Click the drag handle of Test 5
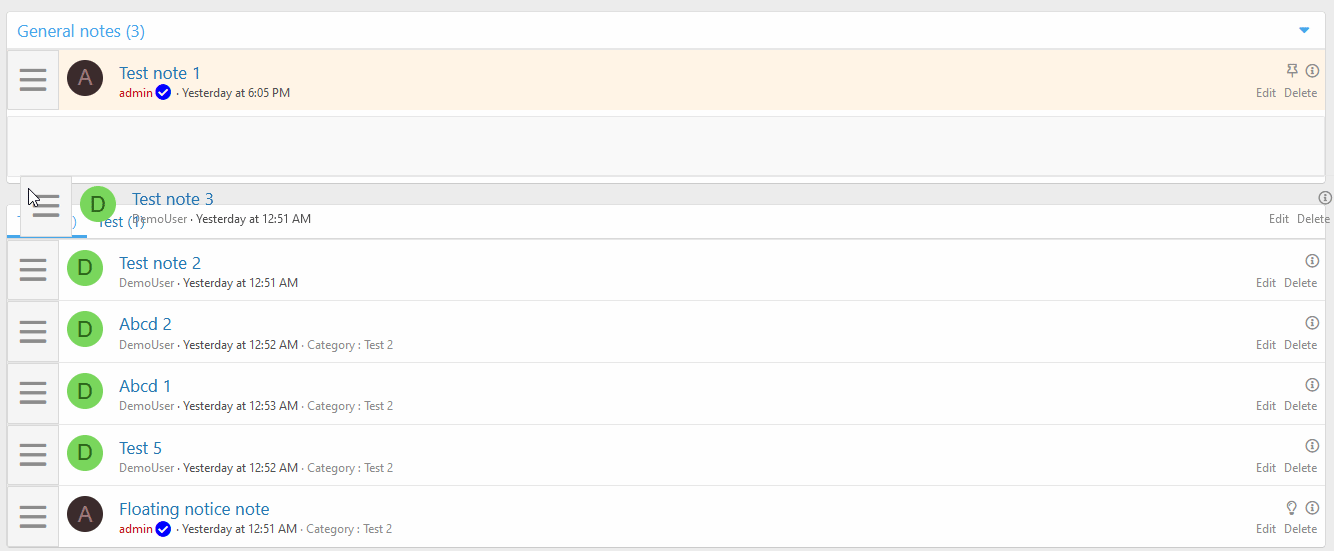 [33, 455]
